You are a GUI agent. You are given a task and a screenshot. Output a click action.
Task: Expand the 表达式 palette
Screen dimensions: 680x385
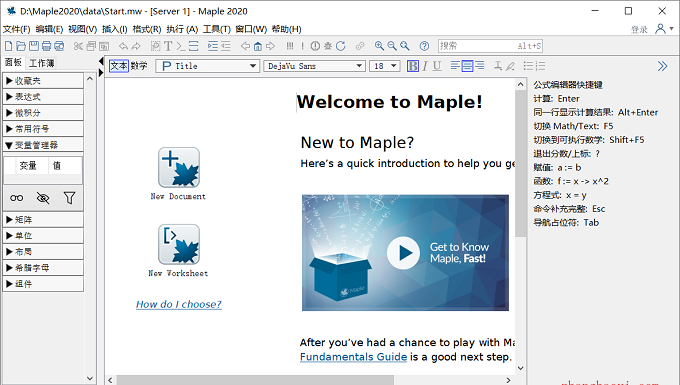click(43, 97)
